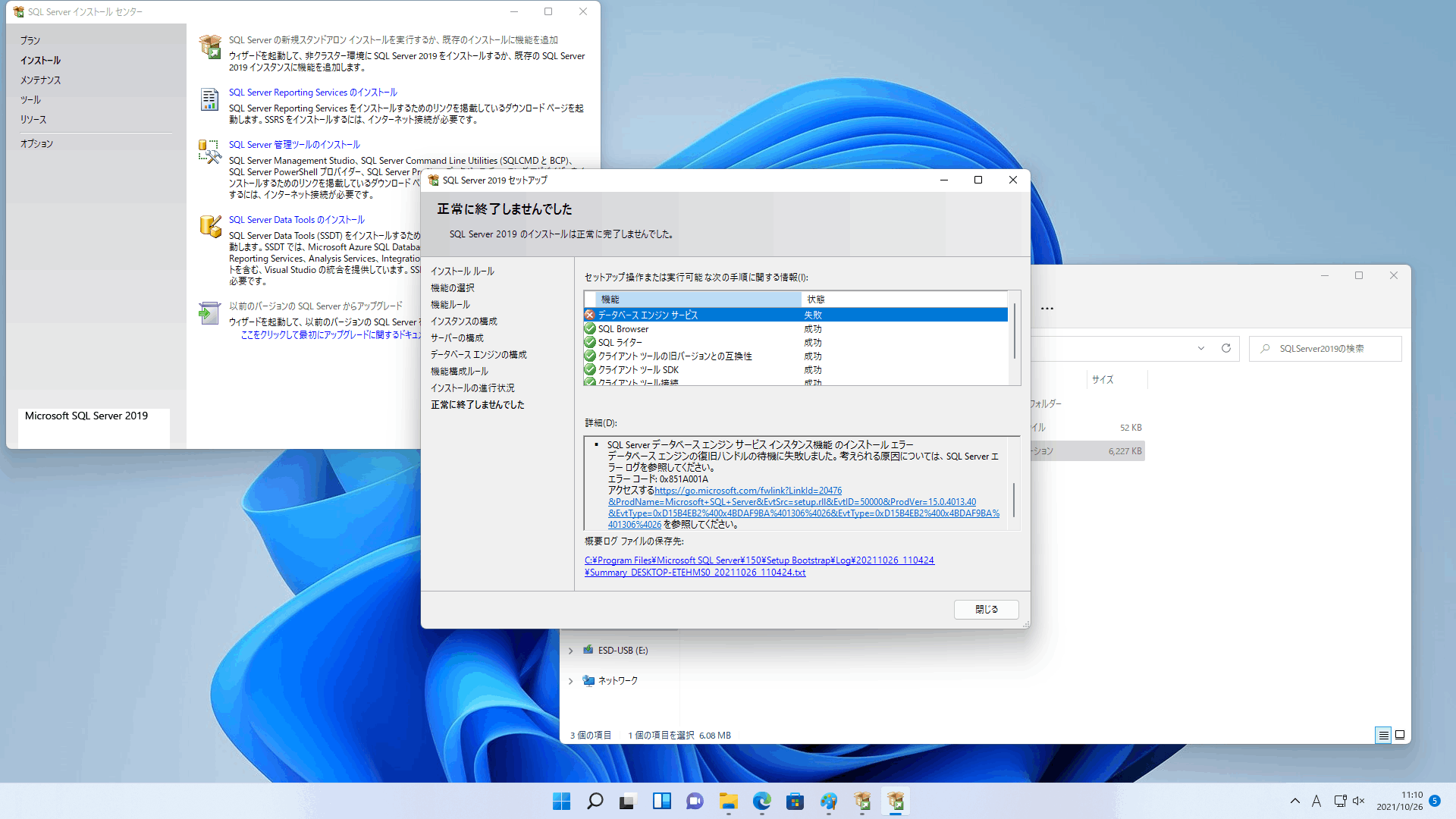The width and height of the screenshot is (1456, 819).
Task: Open the SQL Server Reporting Services のインストール link
Action: [313, 93]
